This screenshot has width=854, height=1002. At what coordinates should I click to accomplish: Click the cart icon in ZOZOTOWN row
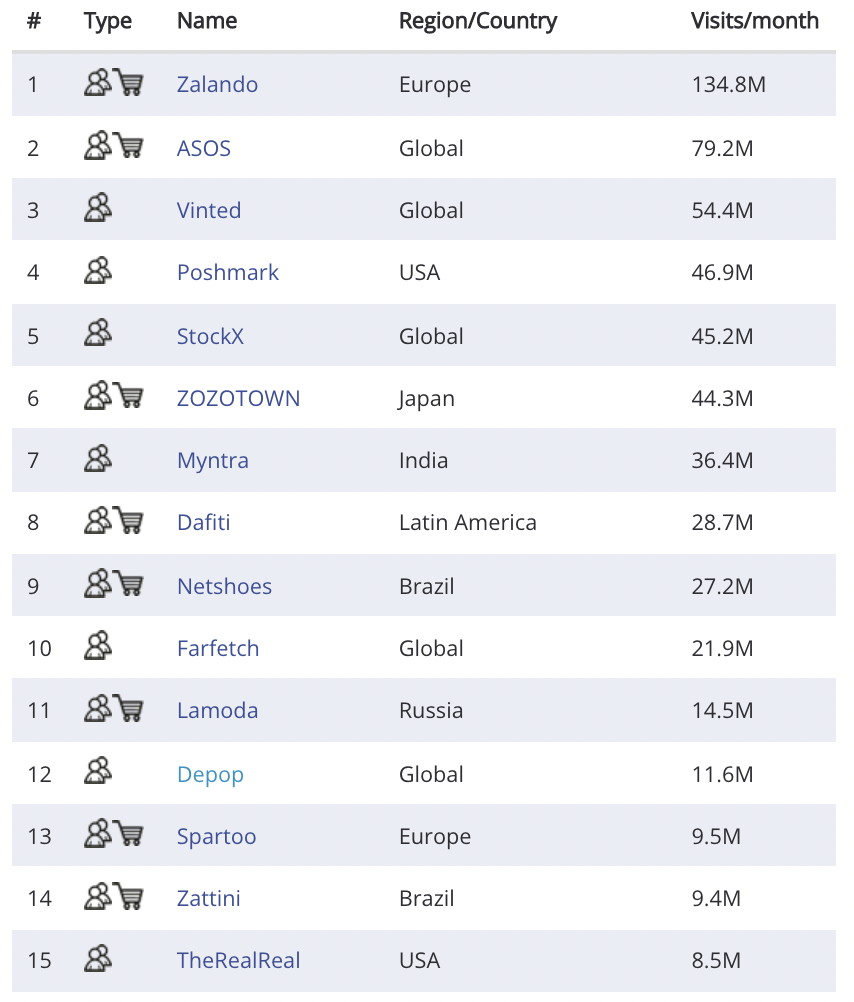coord(129,397)
